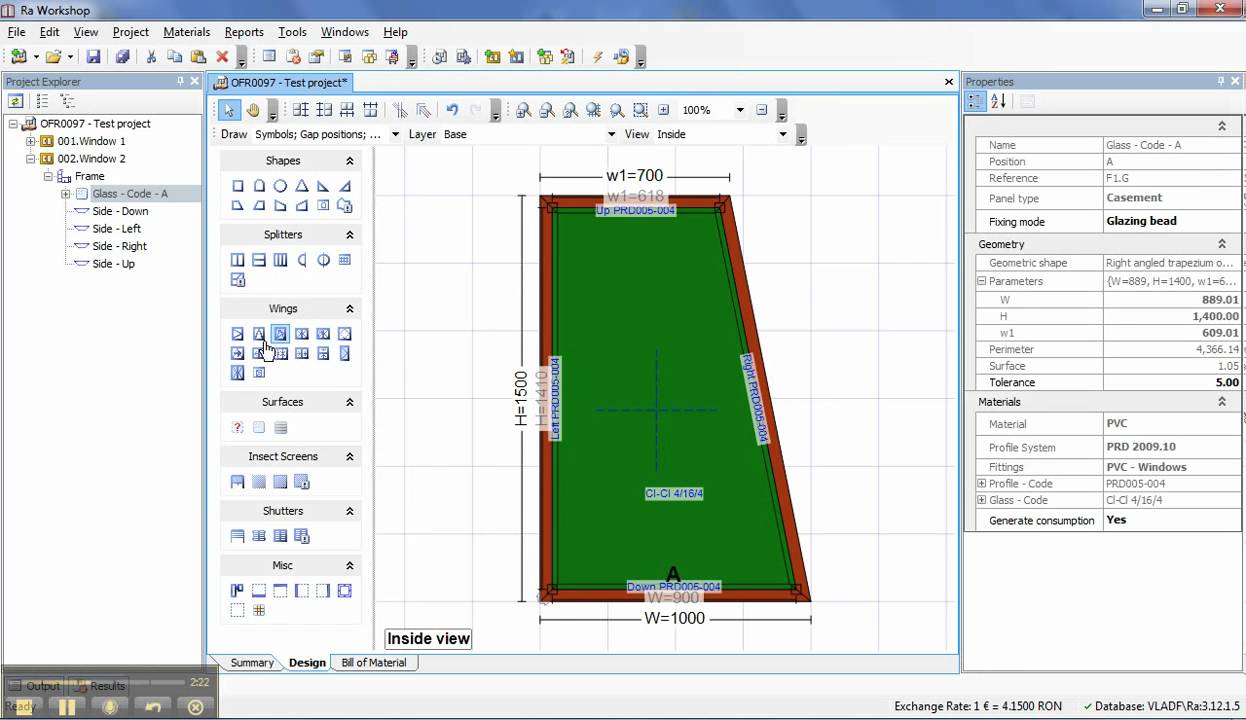The width and height of the screenshot is (1246, 720).
Task: Select Side - Right tree item
Action: [x=119, y=246]
